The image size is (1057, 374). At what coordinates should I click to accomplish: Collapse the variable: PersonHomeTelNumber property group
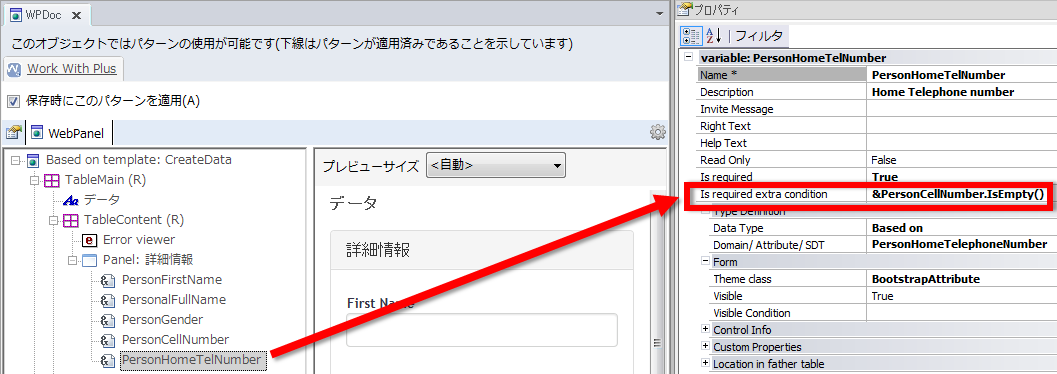(688, 57)
